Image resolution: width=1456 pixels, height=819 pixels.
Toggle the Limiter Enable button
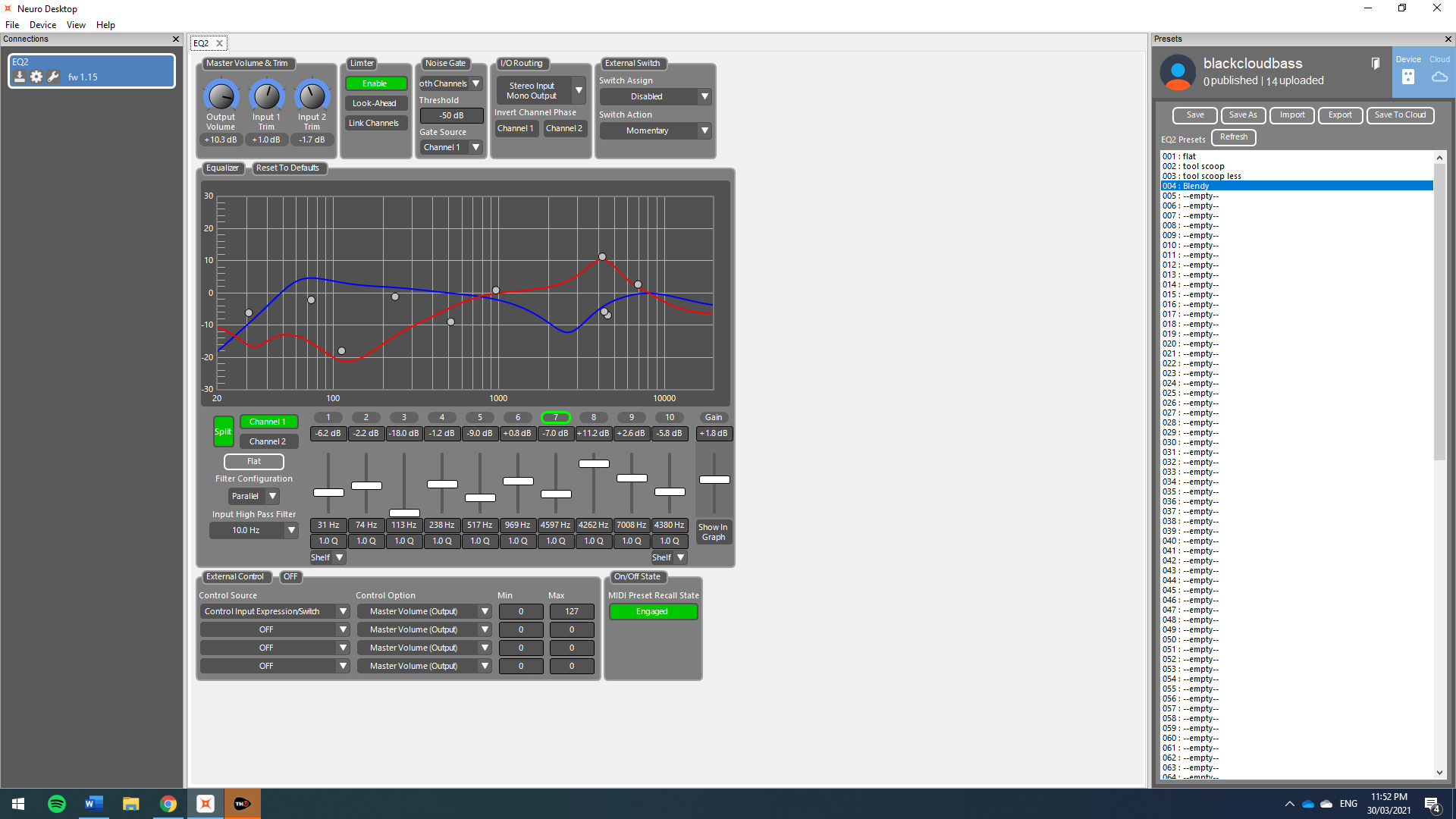coord(375,83)
